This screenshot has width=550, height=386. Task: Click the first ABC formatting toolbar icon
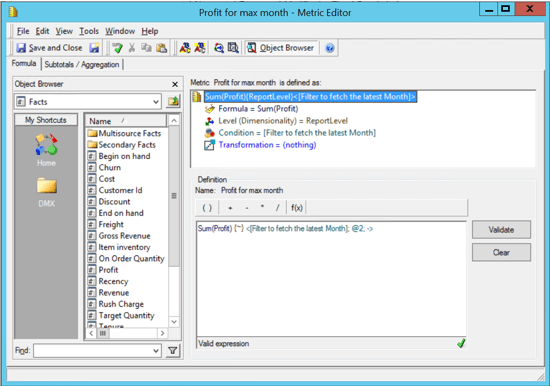coord(185,48)
